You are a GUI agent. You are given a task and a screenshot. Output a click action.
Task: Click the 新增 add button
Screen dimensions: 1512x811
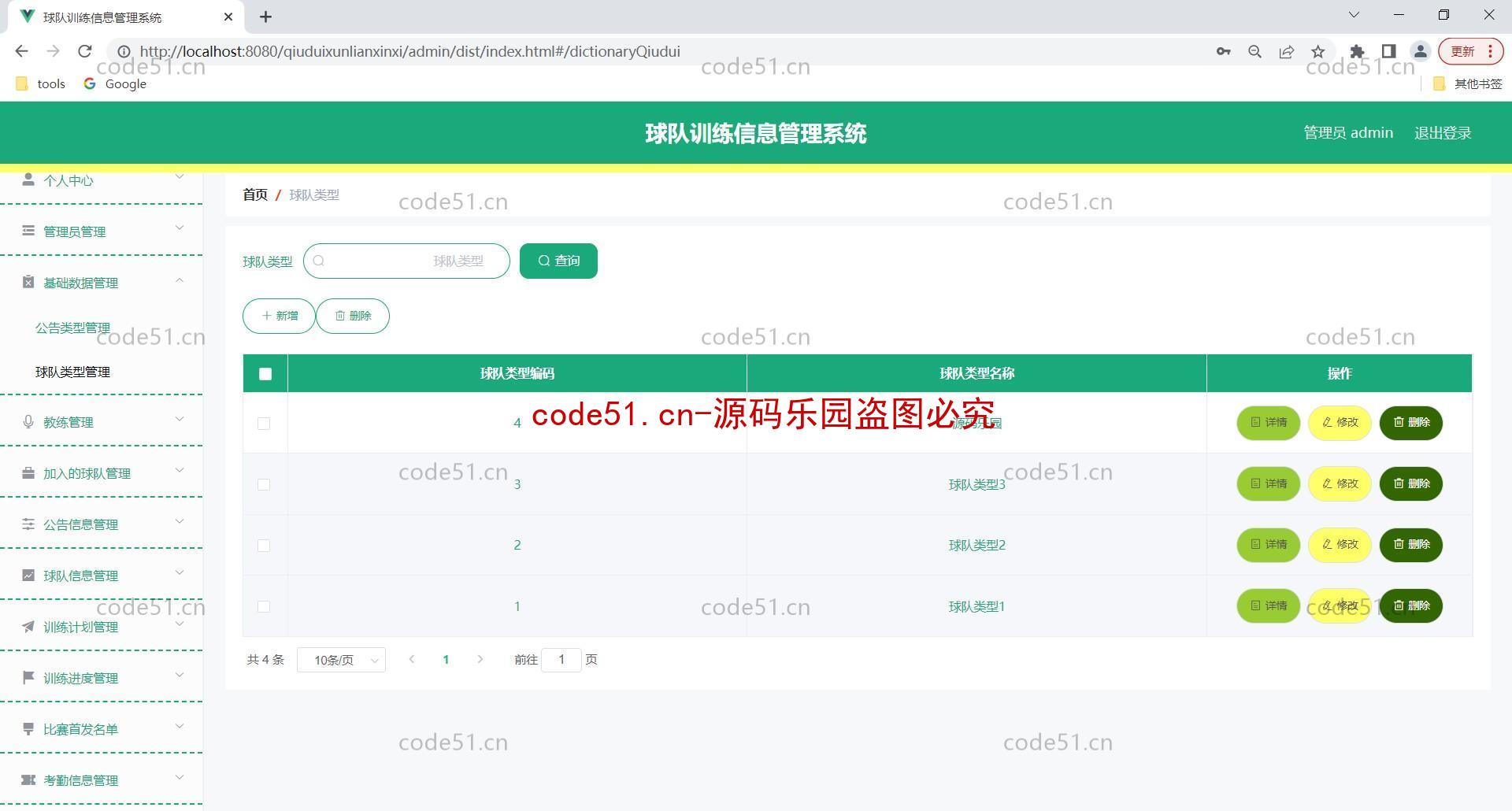click(279, 316)
